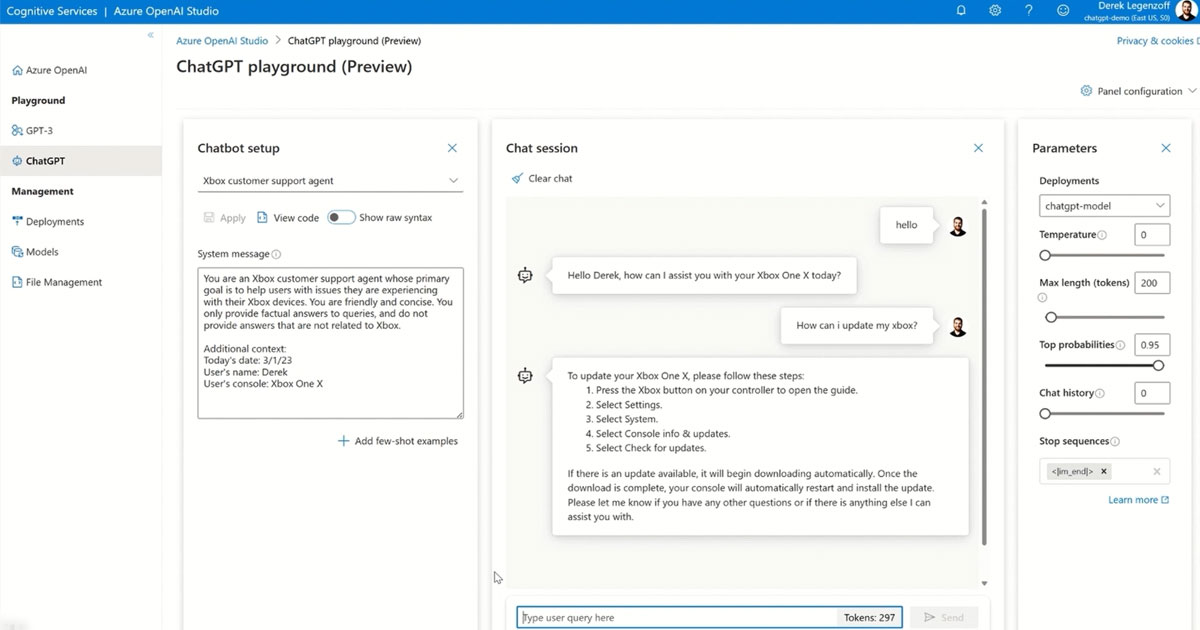The width and height of the screenshot is (1200, 630).
Task: Click the Temperature slider handle
Action: click(1045, 255)
